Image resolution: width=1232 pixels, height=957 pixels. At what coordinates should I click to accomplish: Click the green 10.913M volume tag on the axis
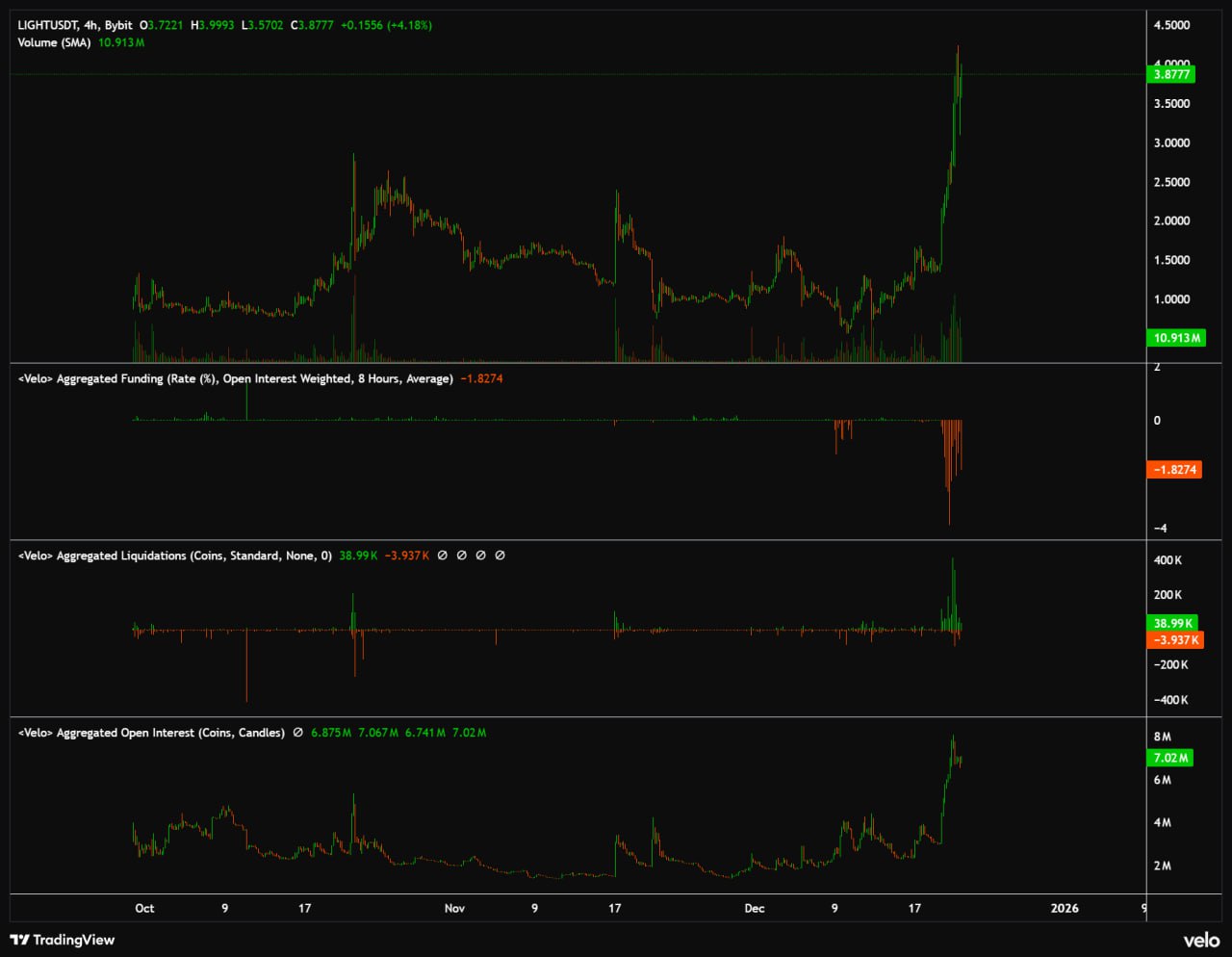pyautogui.click(x=1177, y=338)
